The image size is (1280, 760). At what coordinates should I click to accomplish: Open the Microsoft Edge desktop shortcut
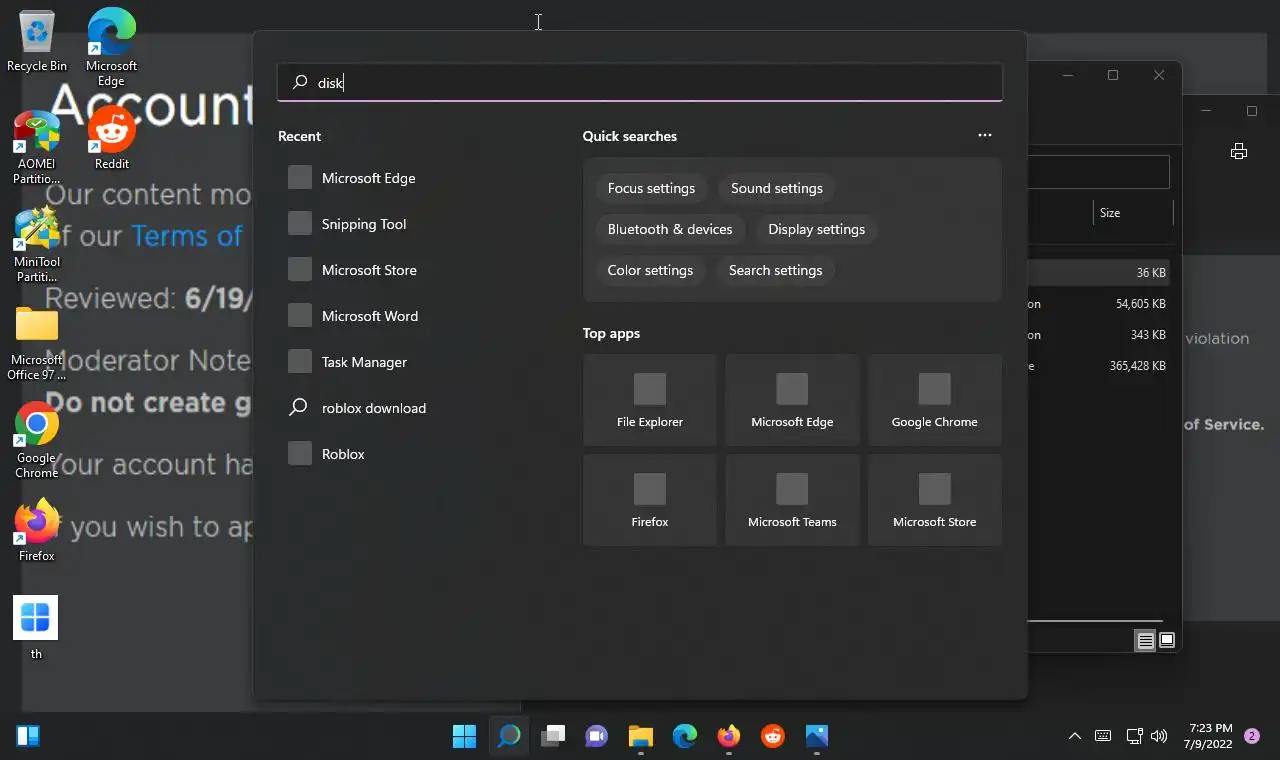pyautogui.click(x=111, y=47)
